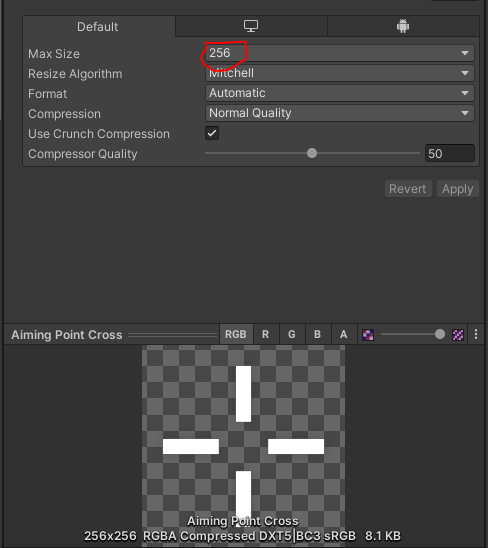Toggle the Use Crunch Compression checkbox
The image size is (488, 548).
click(x=212, y=133)
